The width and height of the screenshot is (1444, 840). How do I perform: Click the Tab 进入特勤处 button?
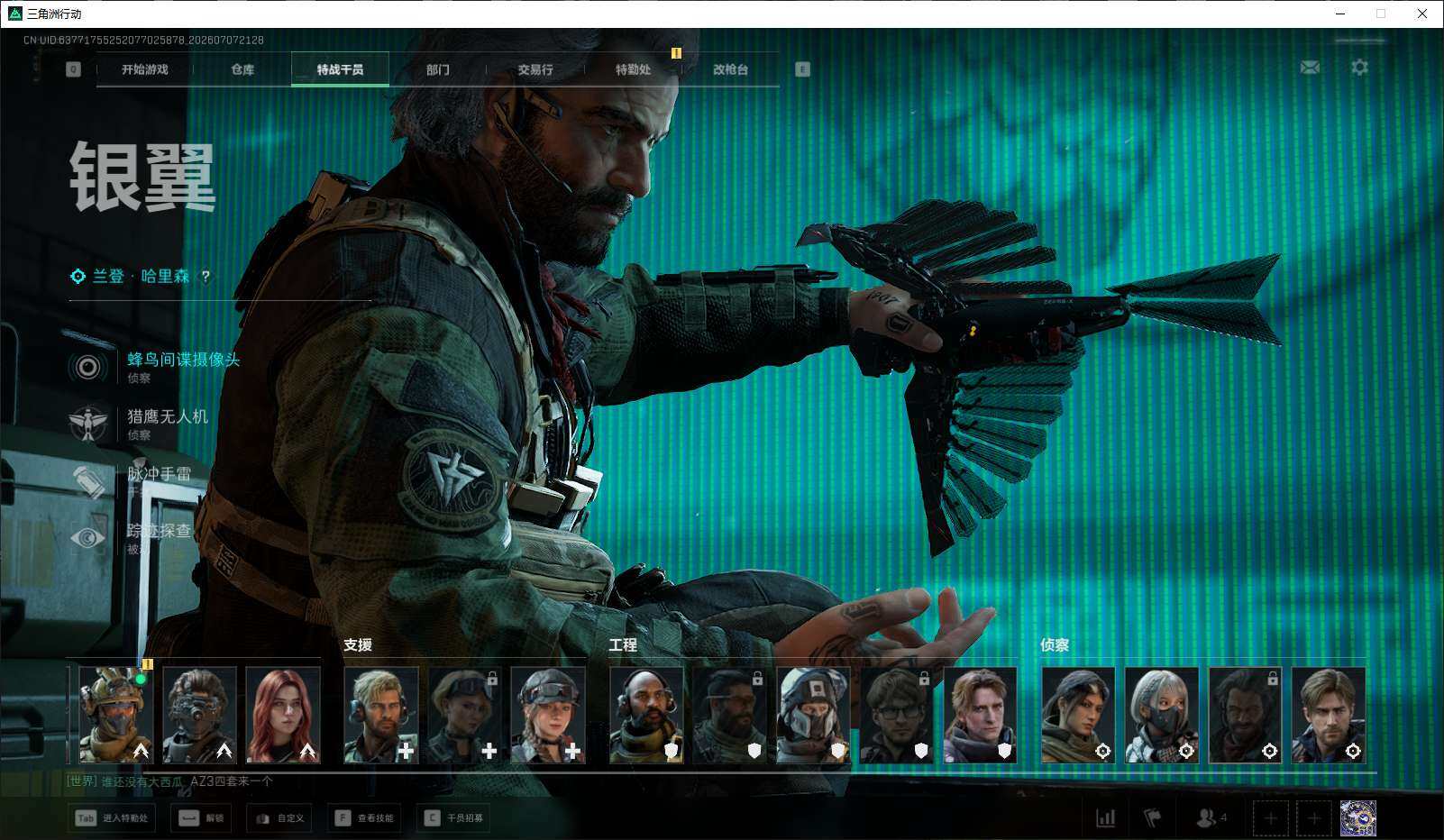coord(113,818)
